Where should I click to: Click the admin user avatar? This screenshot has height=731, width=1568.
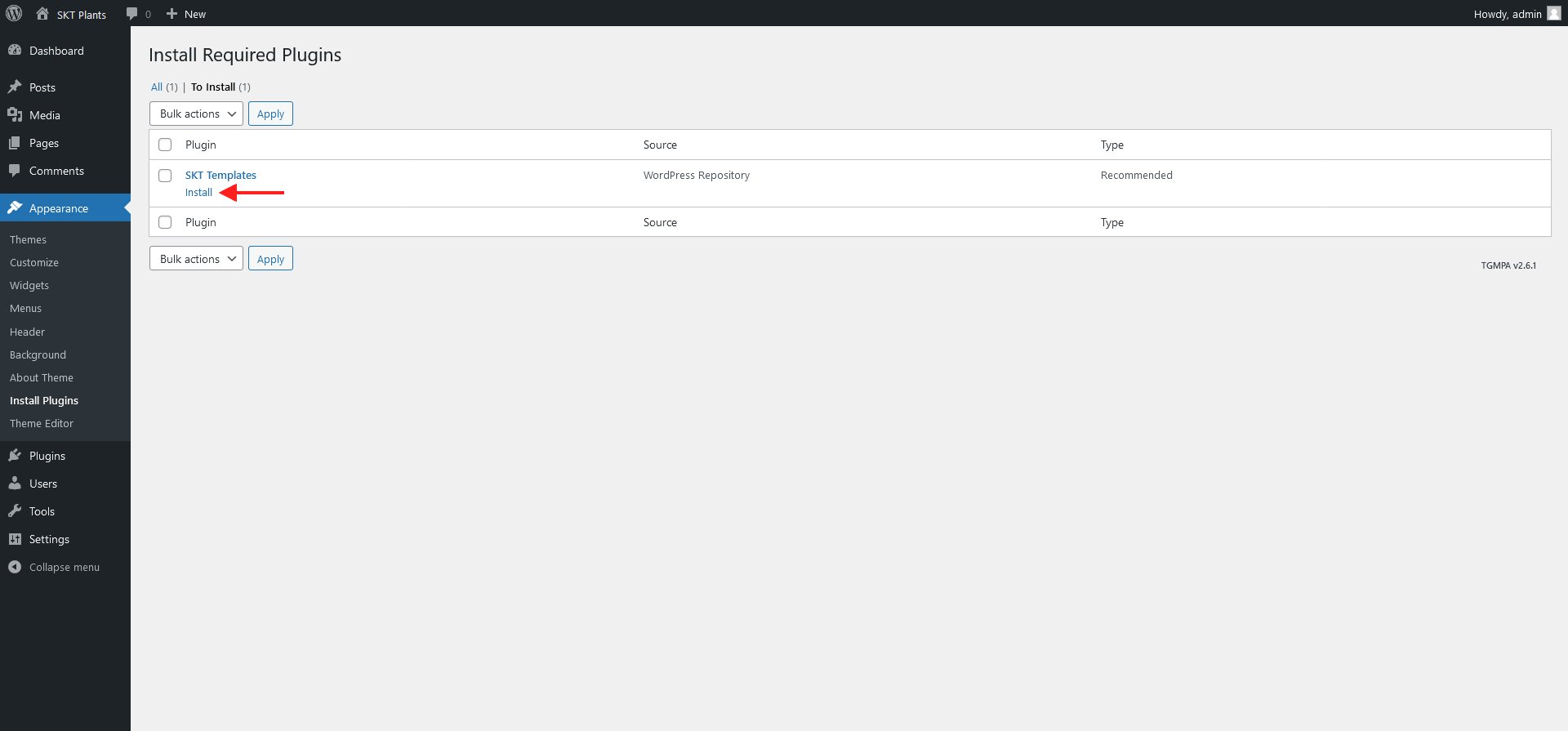point(1553,14)
